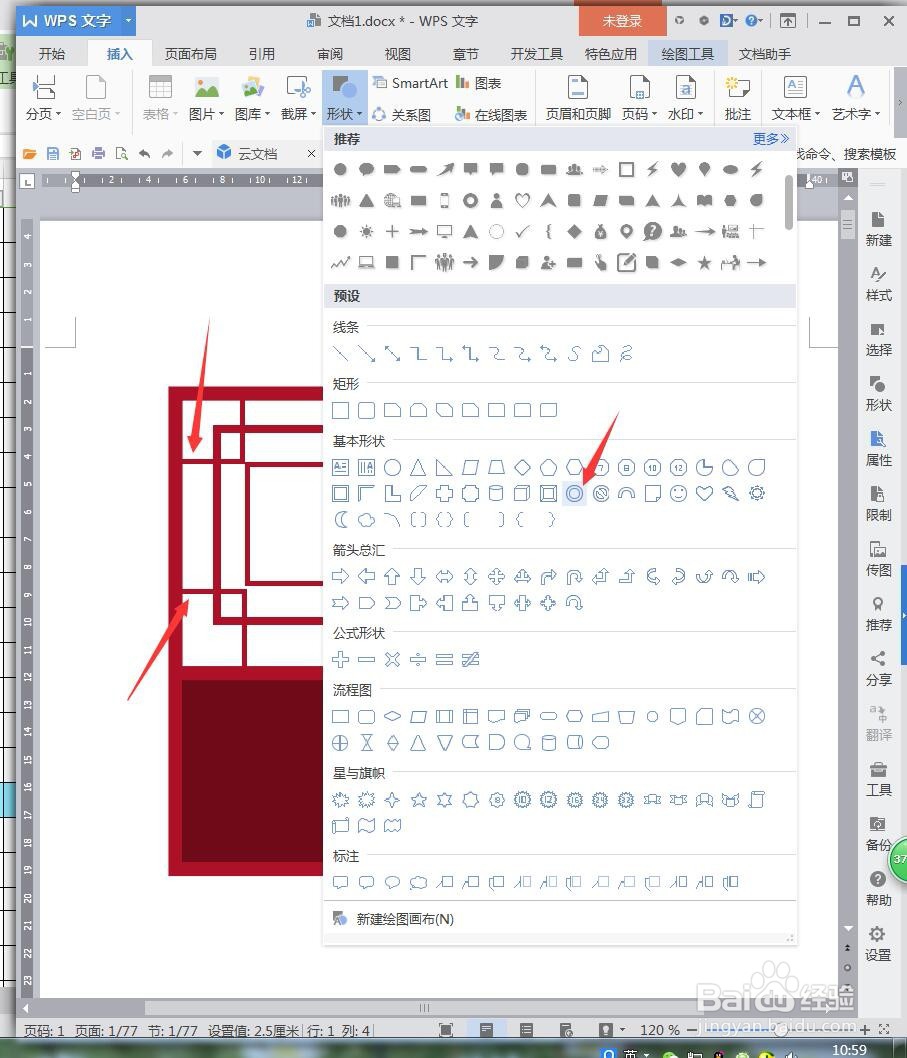907x1058 pixels.
Task: Open 设置 (Settings) in right sidebar
Action: click(x=878, y=944)
